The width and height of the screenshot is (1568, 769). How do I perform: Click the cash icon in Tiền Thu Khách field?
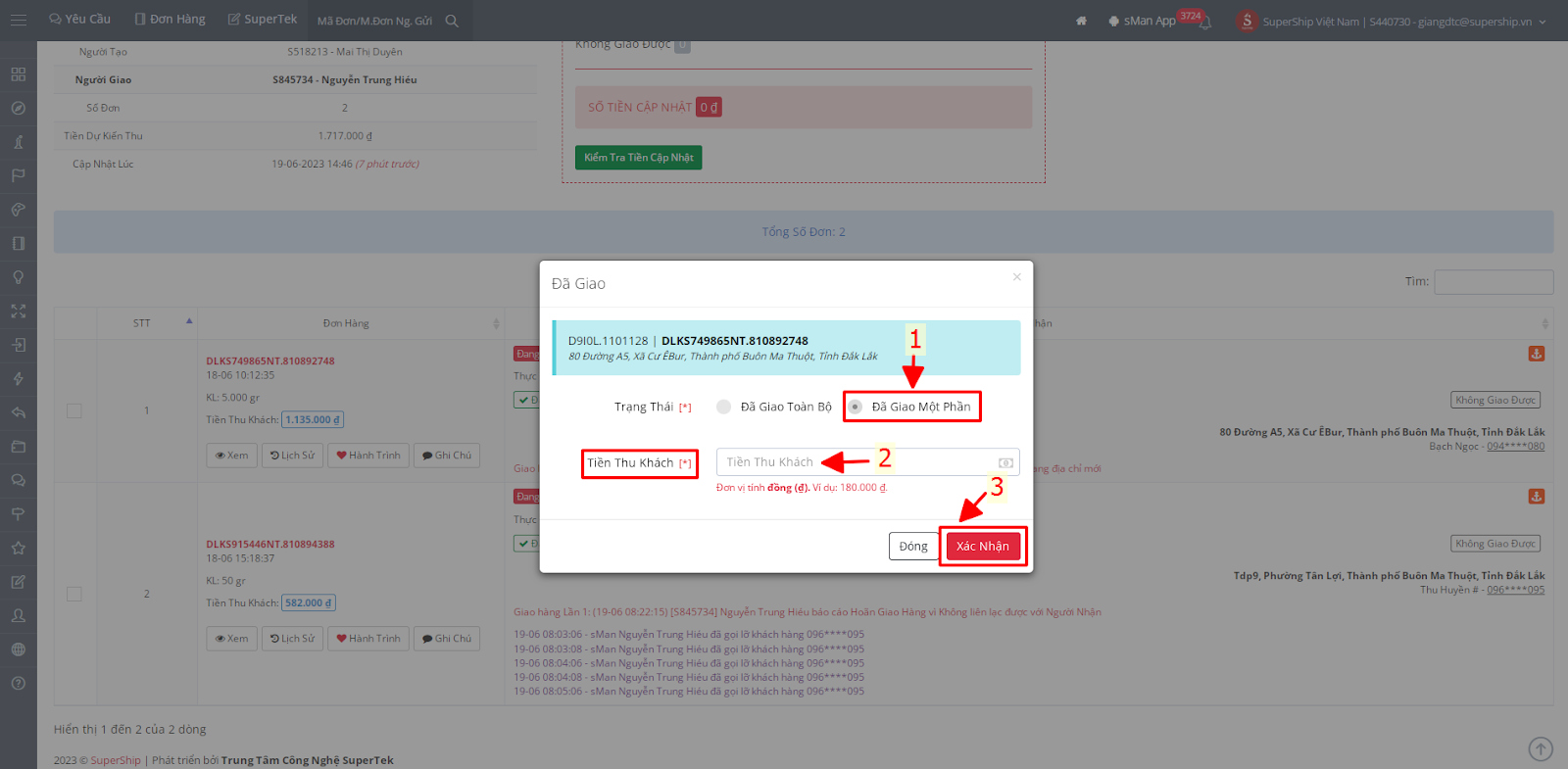1005,462
